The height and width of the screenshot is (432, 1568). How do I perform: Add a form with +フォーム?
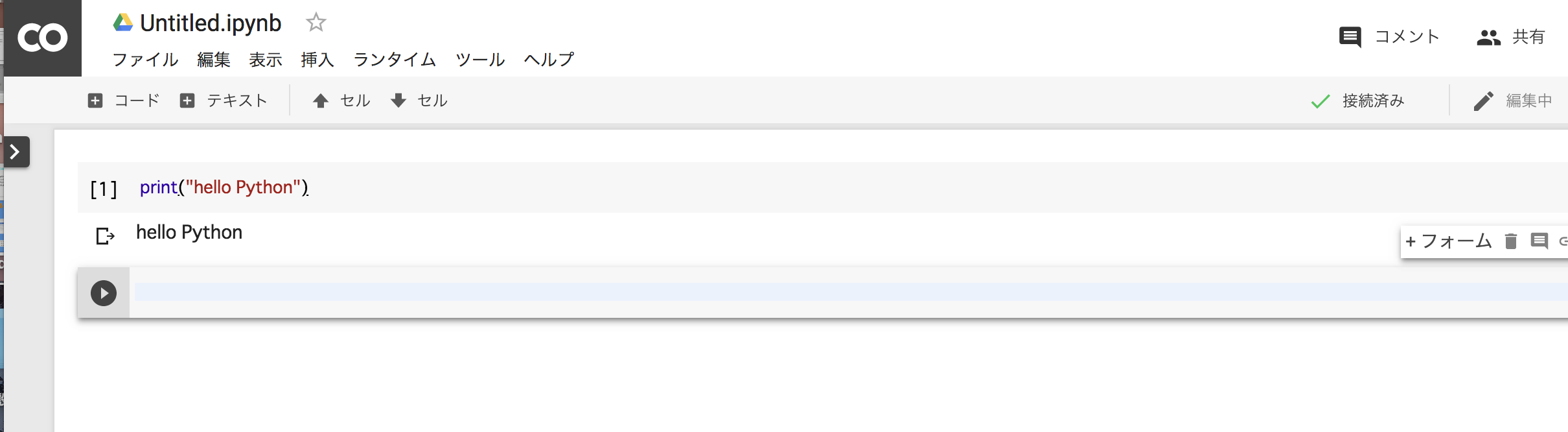(1449, 241)
